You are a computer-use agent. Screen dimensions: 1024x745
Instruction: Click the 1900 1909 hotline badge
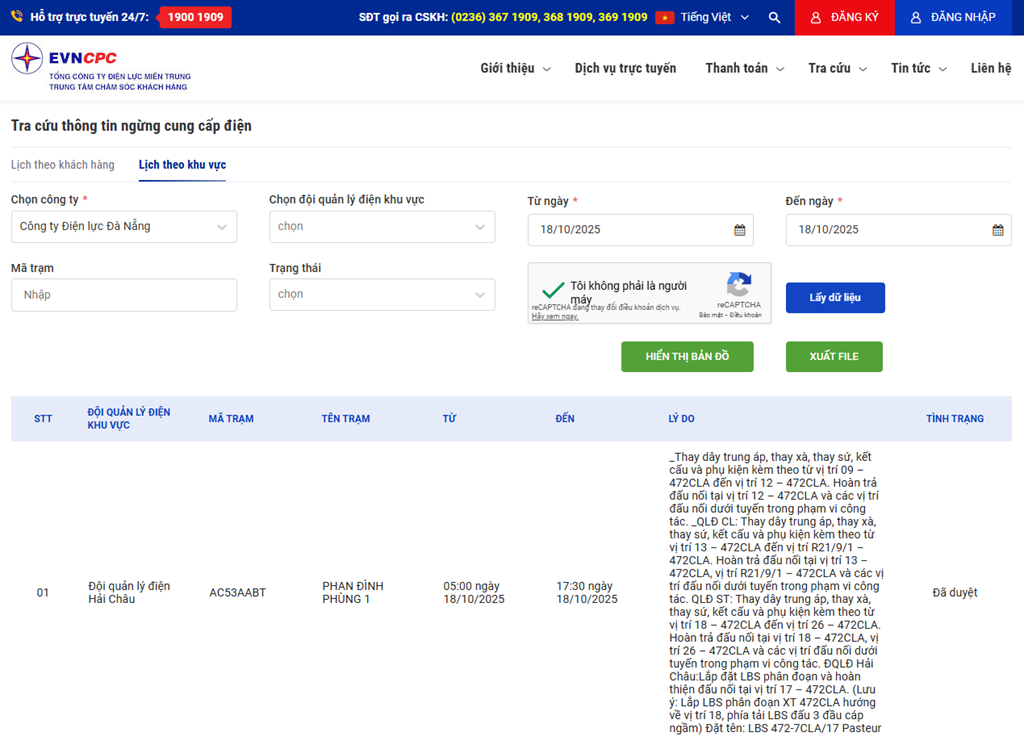[195, 17]
